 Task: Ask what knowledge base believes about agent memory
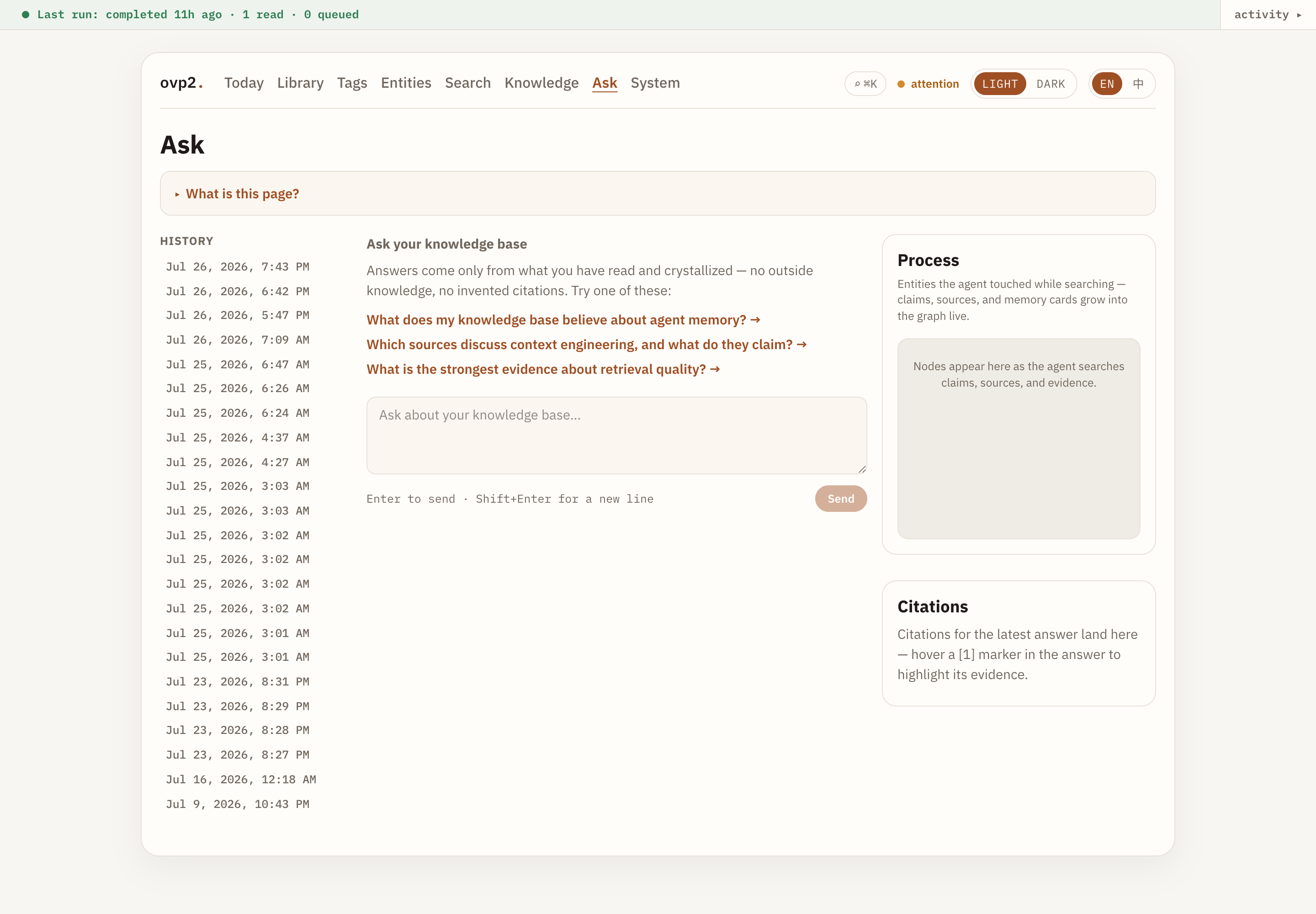(563, 320)
